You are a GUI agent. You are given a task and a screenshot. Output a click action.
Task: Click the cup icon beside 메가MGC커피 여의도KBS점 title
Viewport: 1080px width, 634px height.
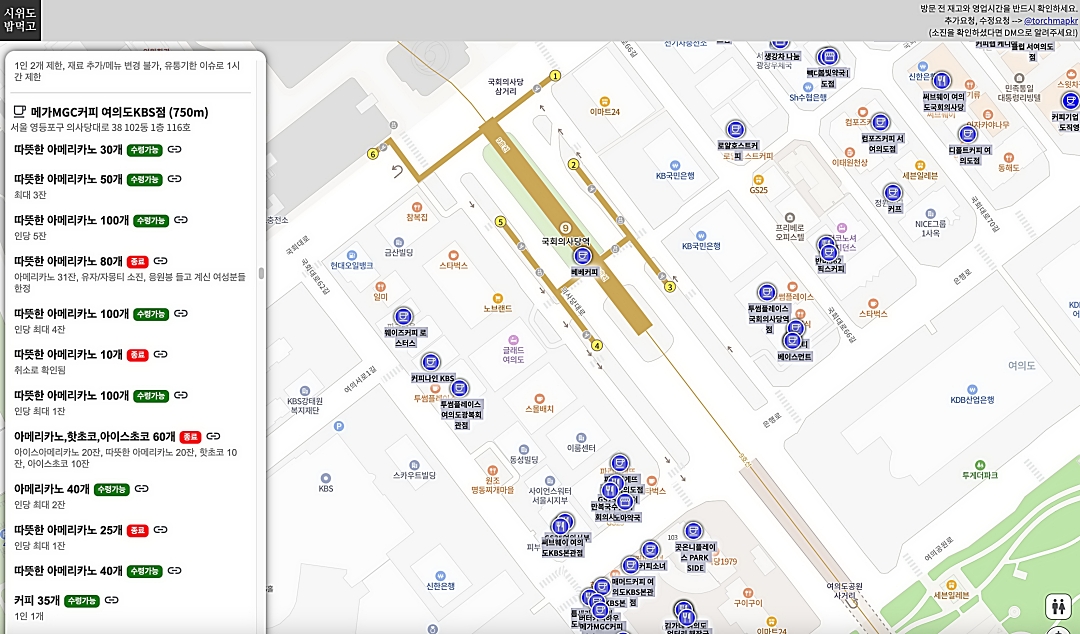pos(19,112)
